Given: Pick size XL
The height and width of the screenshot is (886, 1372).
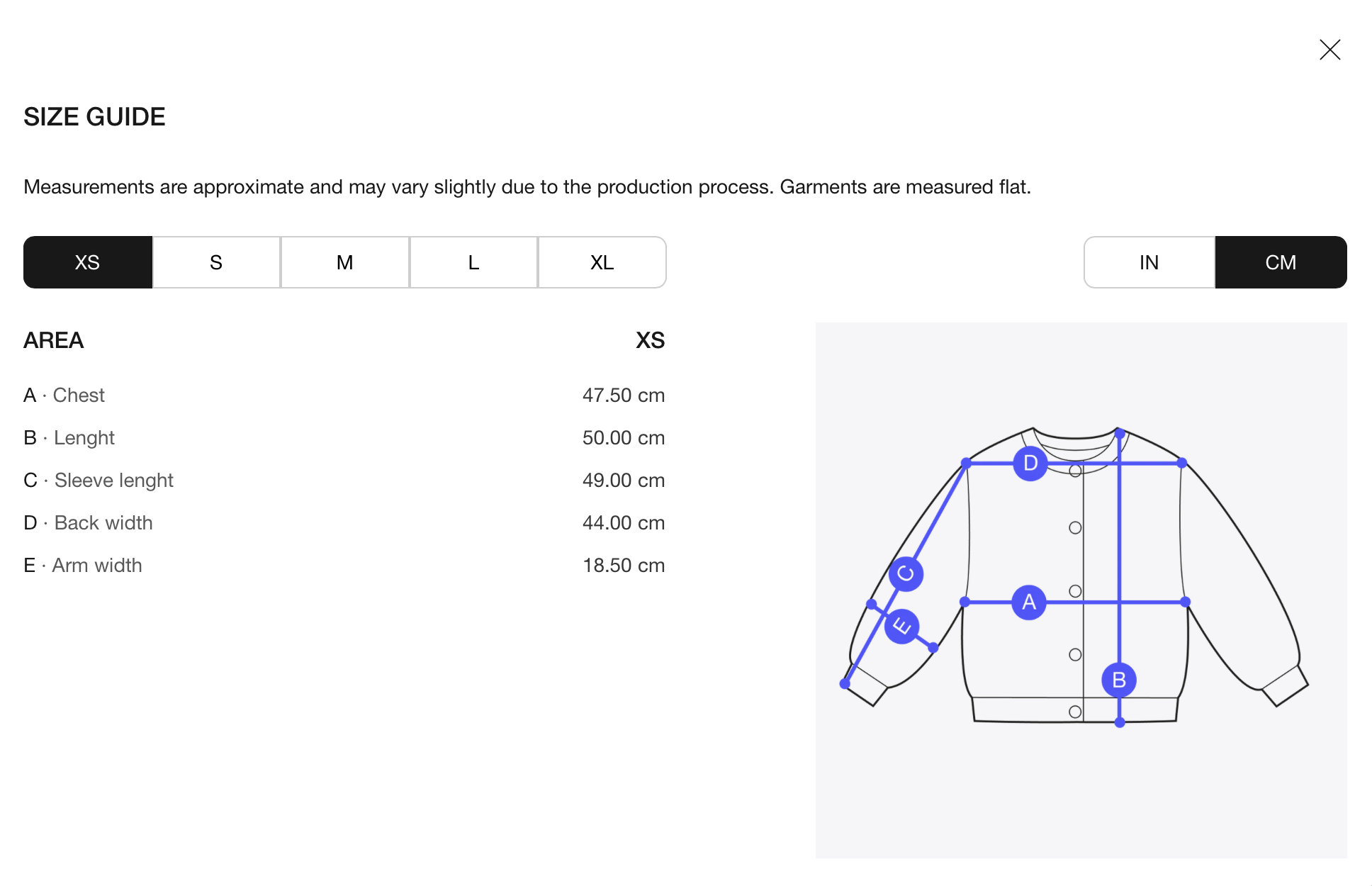Looking at the screenshot, I should click(x=602, y=262).
